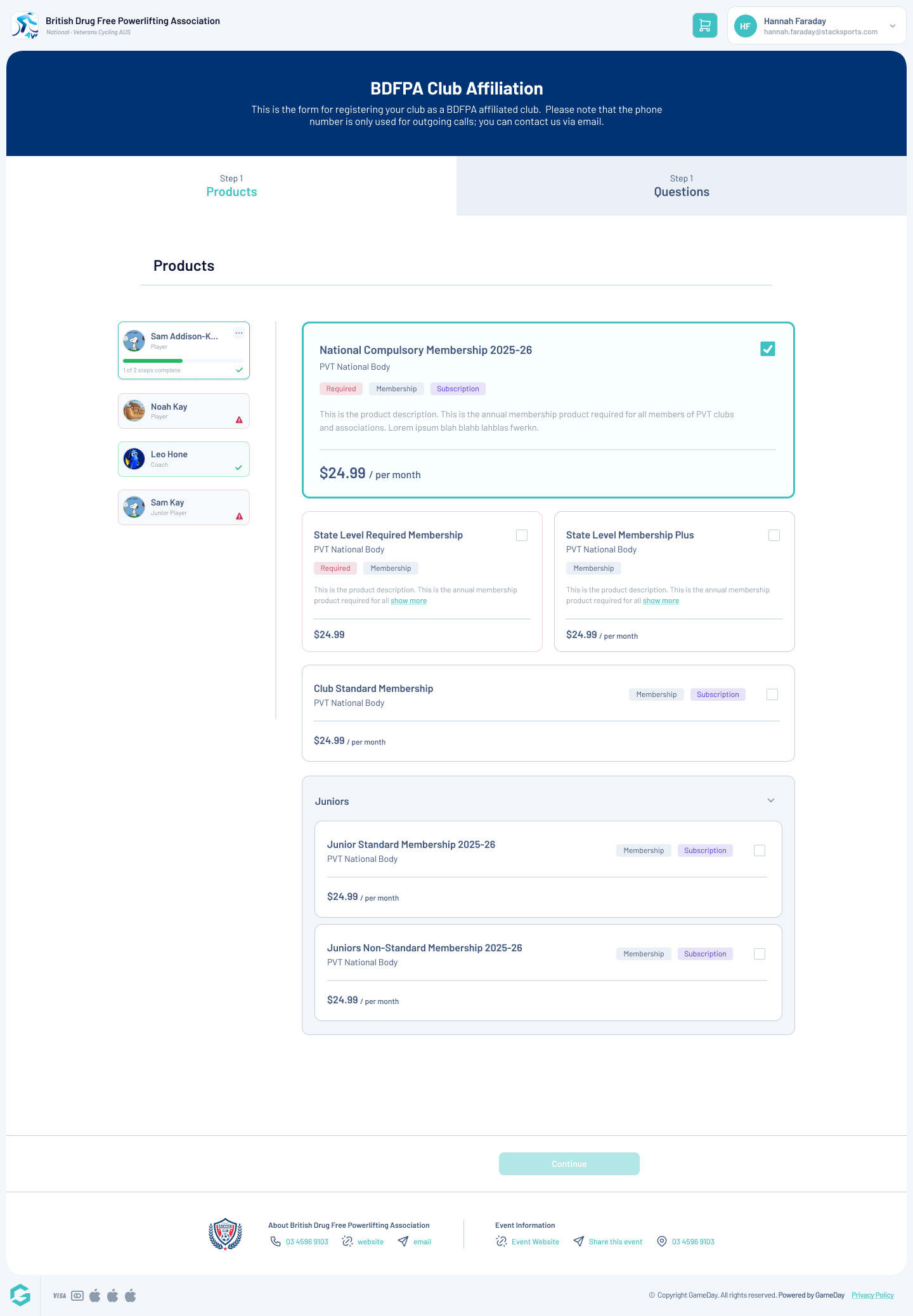Open the Privacy Policy link
The width and height of the screenshot is (913, 1316).
872,1295
